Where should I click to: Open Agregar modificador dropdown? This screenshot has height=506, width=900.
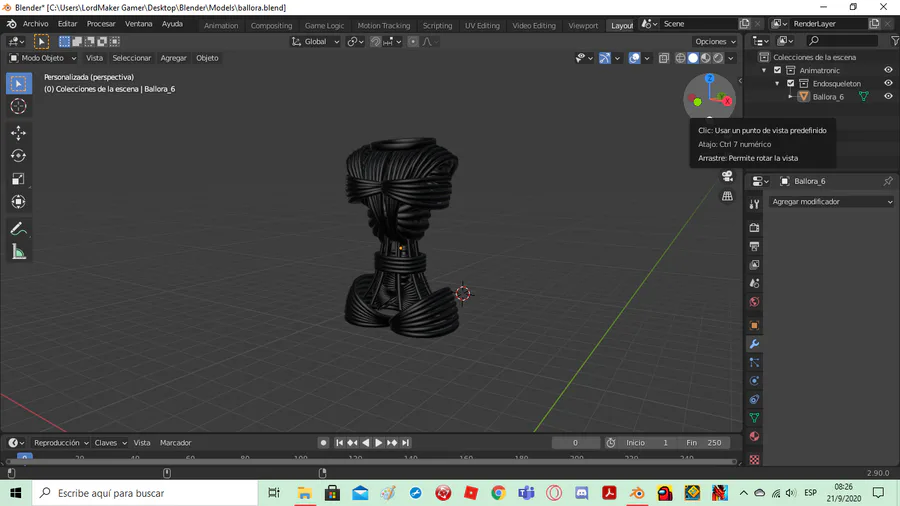click(832, 202)
